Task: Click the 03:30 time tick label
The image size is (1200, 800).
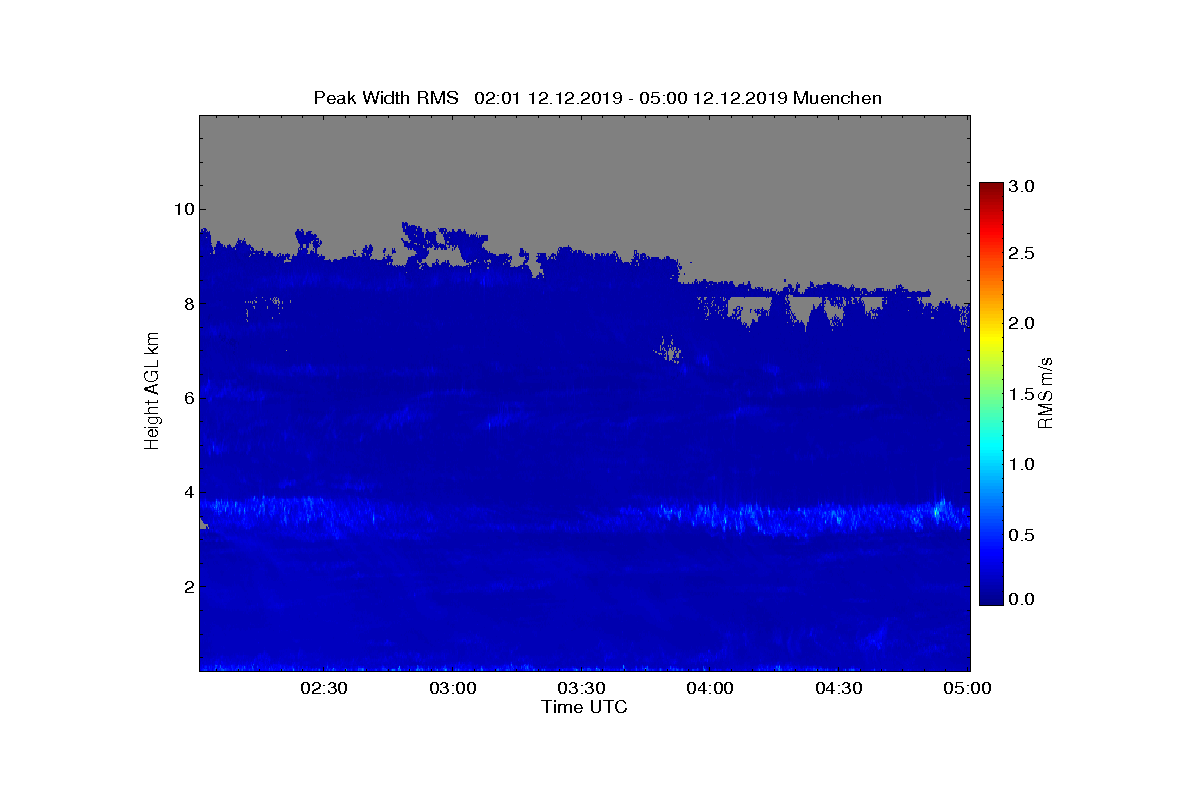Action: pos(581,689)
